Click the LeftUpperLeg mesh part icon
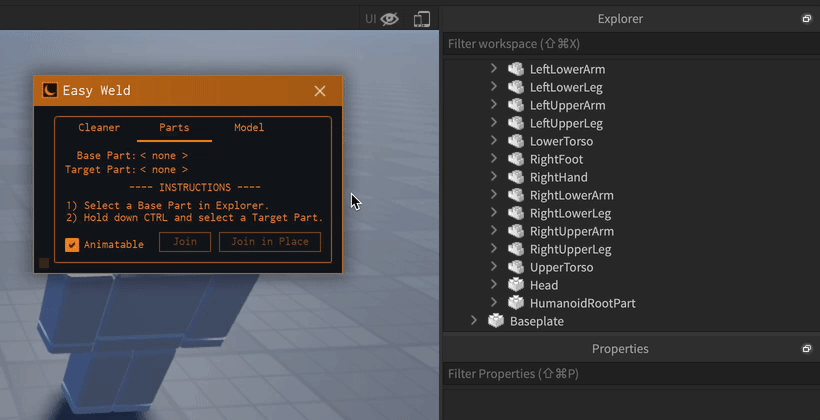This screenshot has height=420, width=820. pos(516,123)
